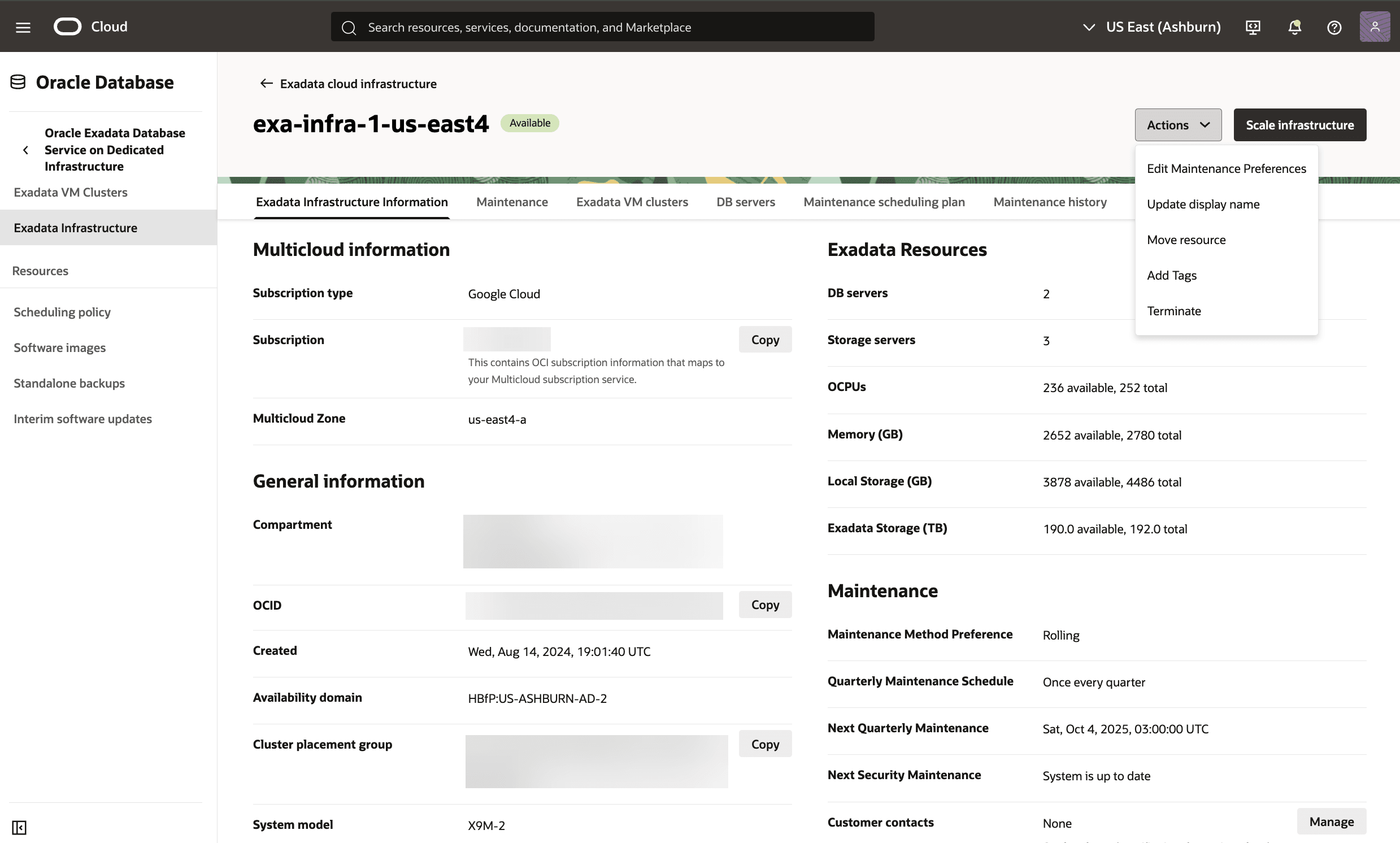Click the Scale infrastructure button

[1299, 124]
